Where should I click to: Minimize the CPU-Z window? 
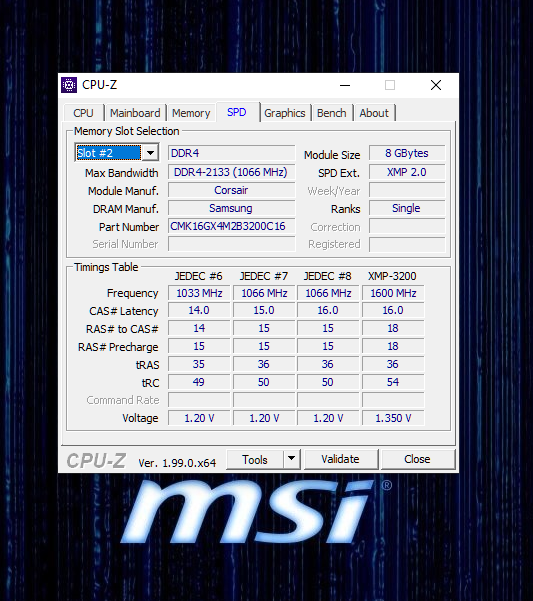(x=345, y=85)
